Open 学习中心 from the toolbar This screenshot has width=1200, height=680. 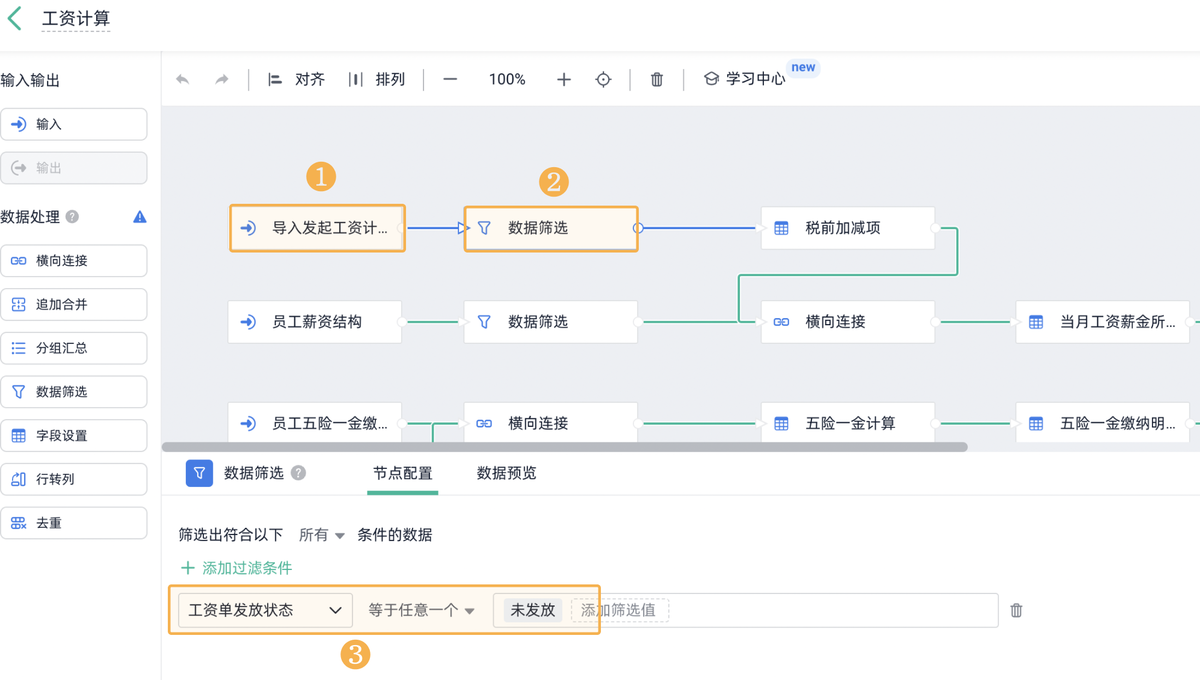(x=745, y=79)
